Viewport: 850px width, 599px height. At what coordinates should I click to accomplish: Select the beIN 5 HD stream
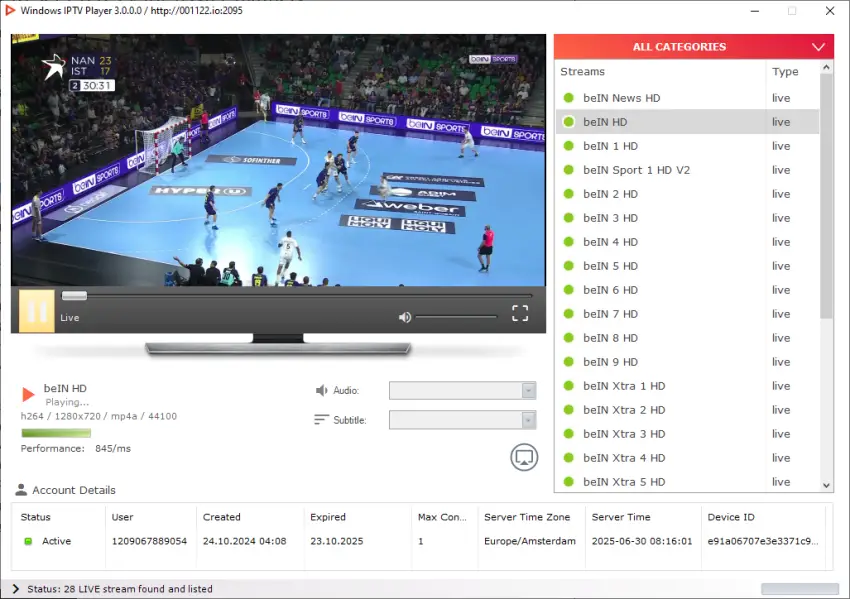tap(687, 266)
